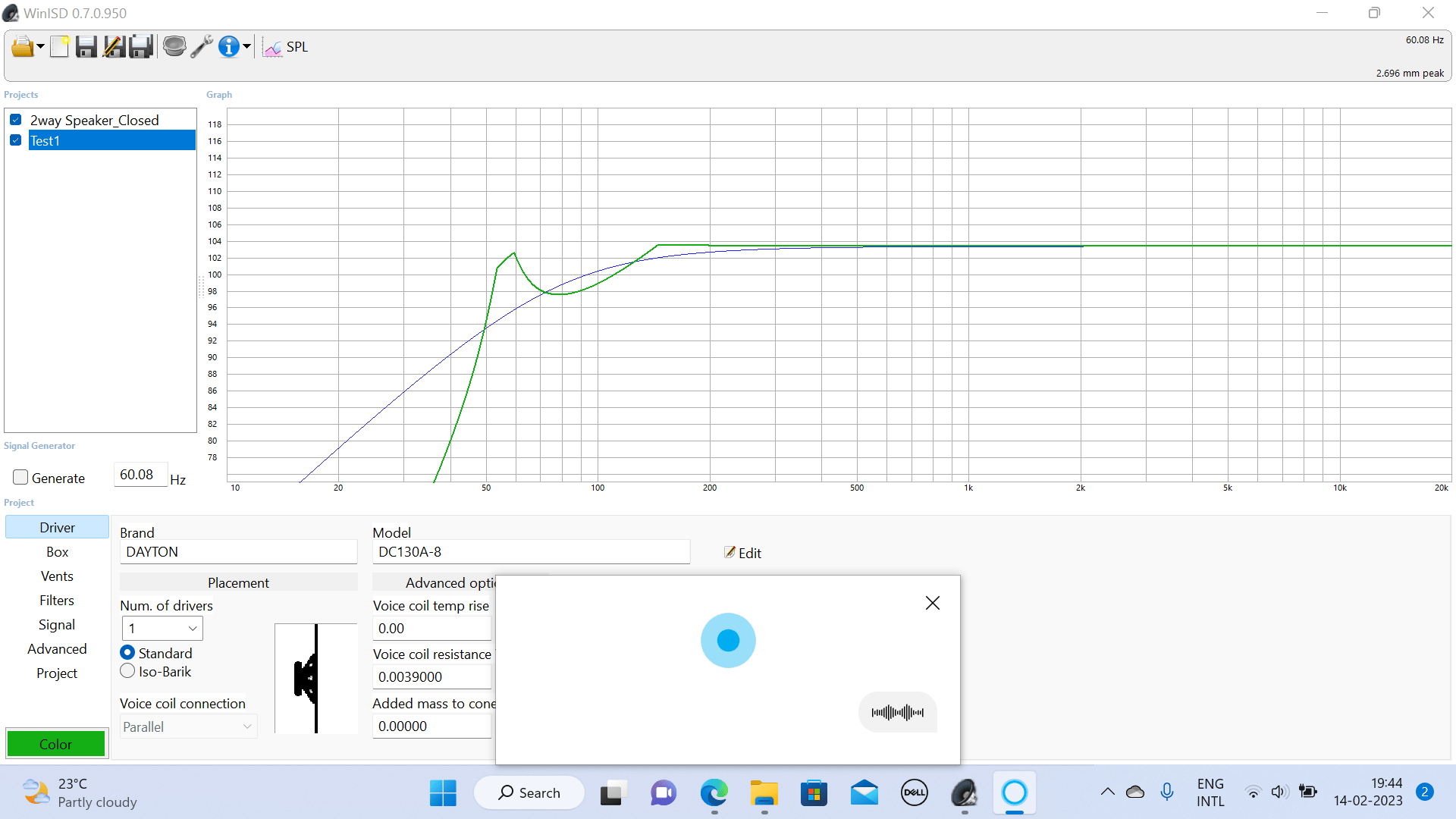The width and height of the screenshot is (1456, 819).
Task: Show hidden system tray icons
Action: [1108, 792]
